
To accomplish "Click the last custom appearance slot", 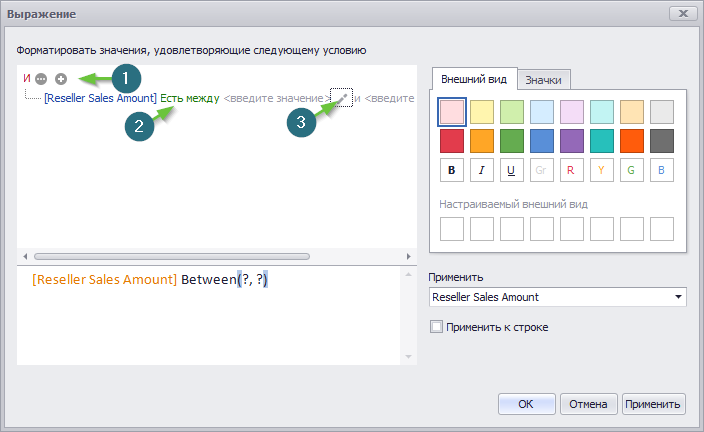I will (662, 229).
